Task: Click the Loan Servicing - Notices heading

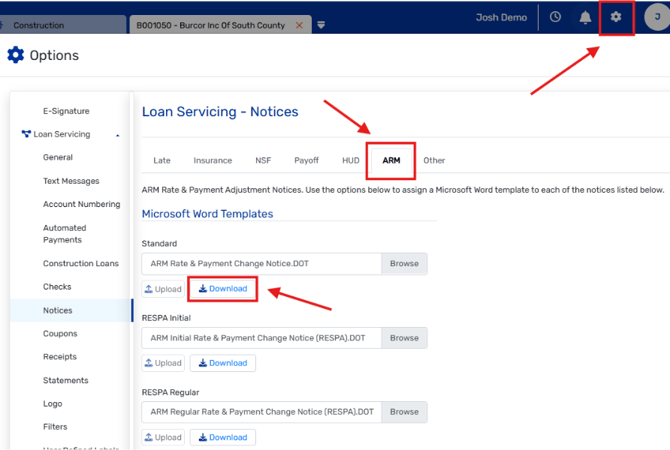Action: pos(220,112)
